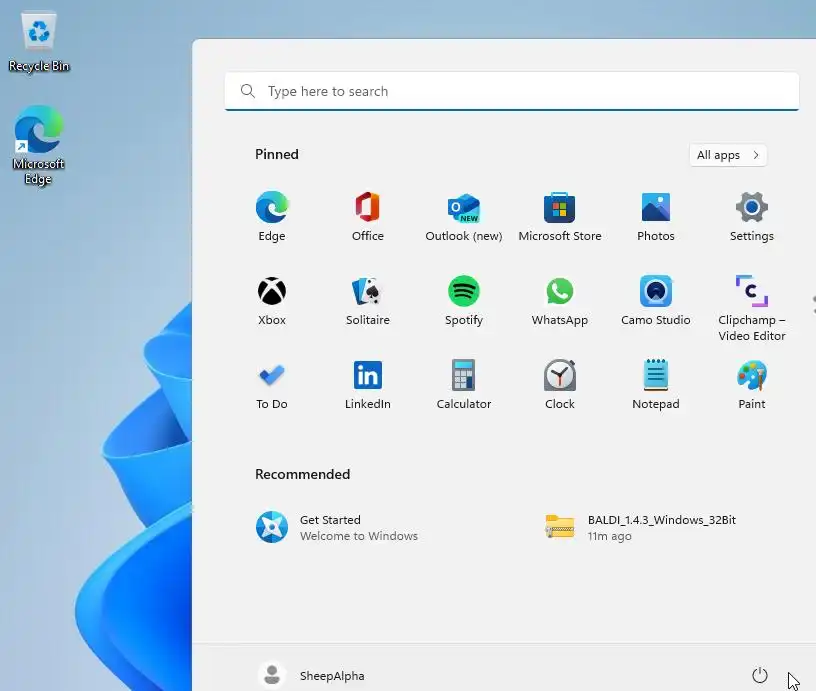Select Recycle Bin on the desktop
This screenshot has height=691, width=816.
(39, 43)
